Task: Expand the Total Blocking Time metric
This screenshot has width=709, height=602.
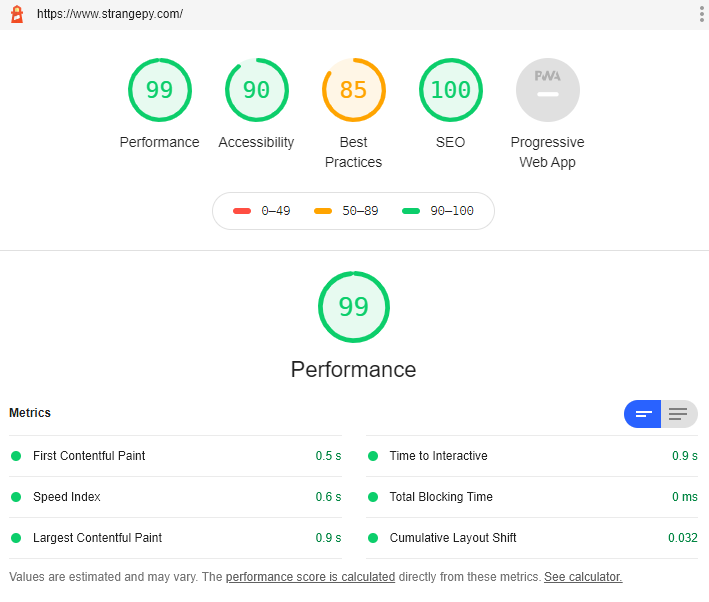Action: (x=532, y=497)
